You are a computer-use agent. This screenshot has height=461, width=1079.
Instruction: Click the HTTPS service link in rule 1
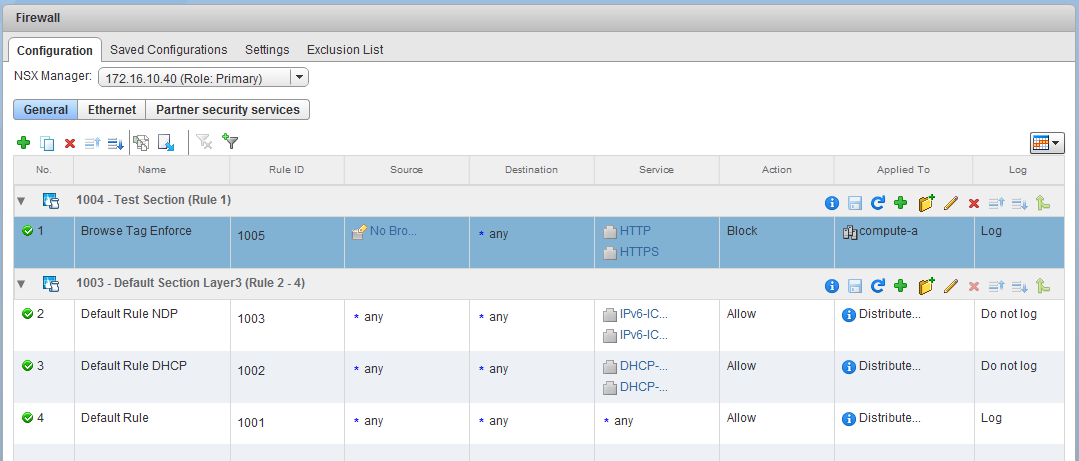[x=639, y=252]
